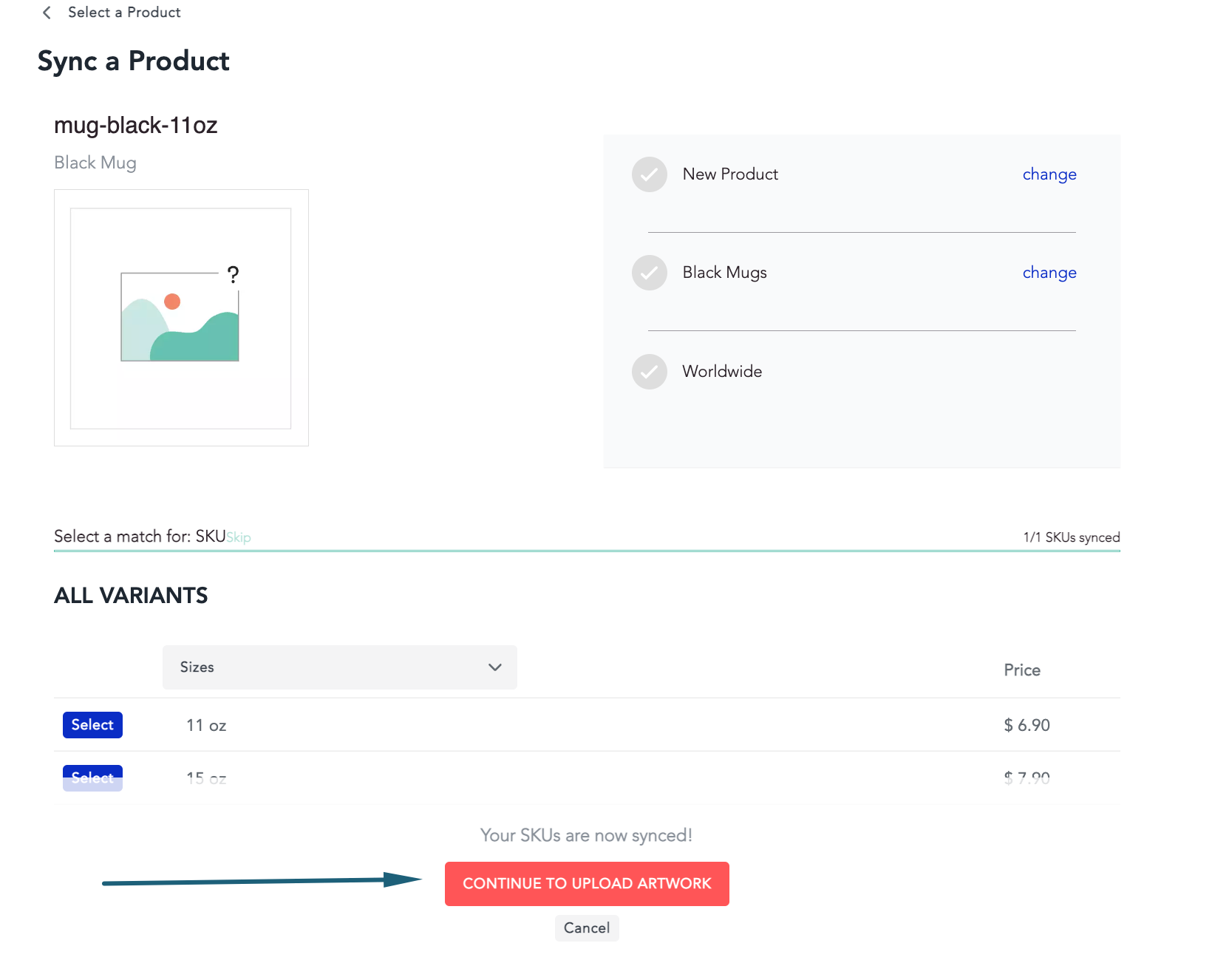Skip the SKU matching step
This screenshot has height=980, width=1212.
point(239,537)
